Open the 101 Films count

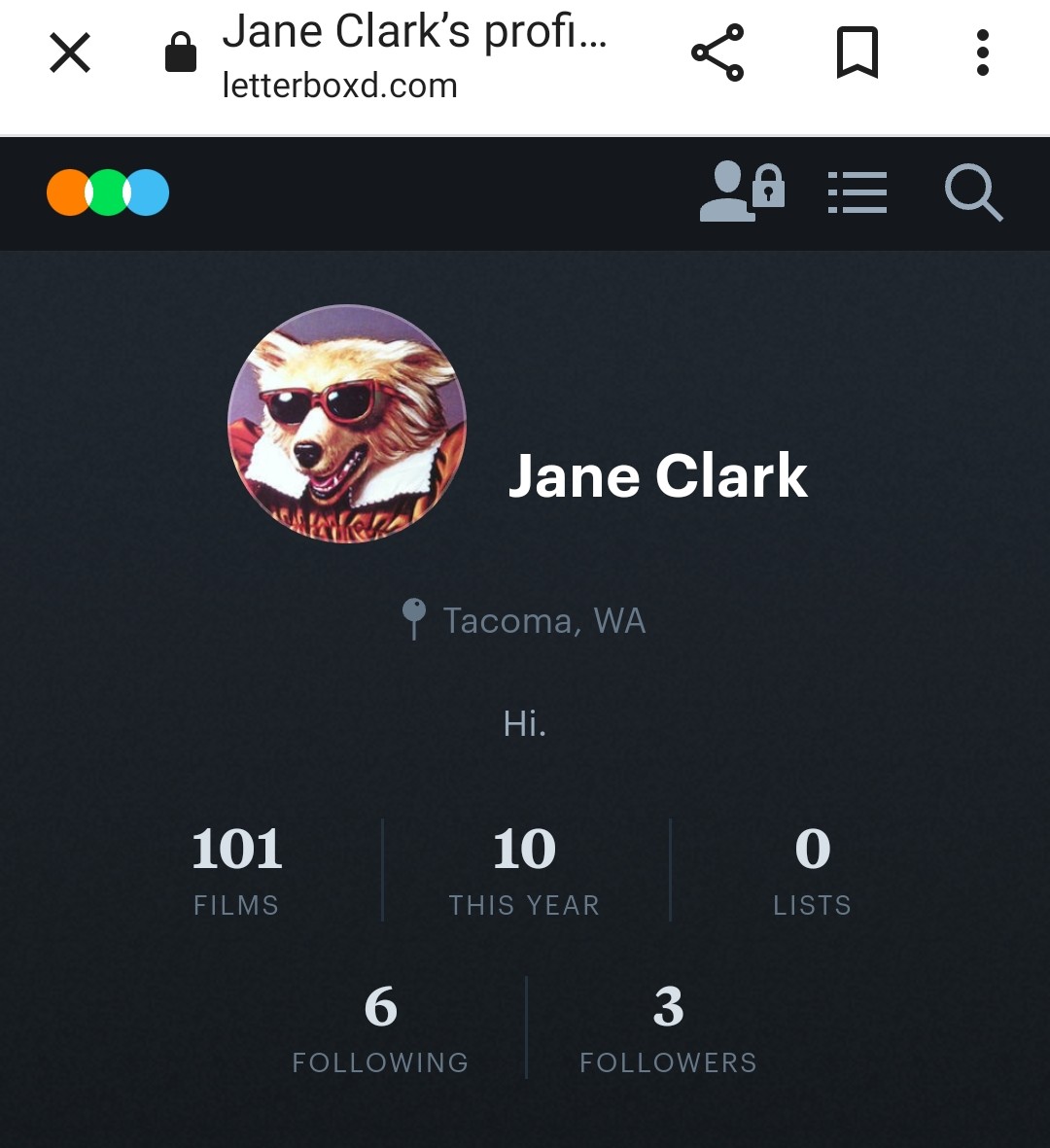point(236,870)
